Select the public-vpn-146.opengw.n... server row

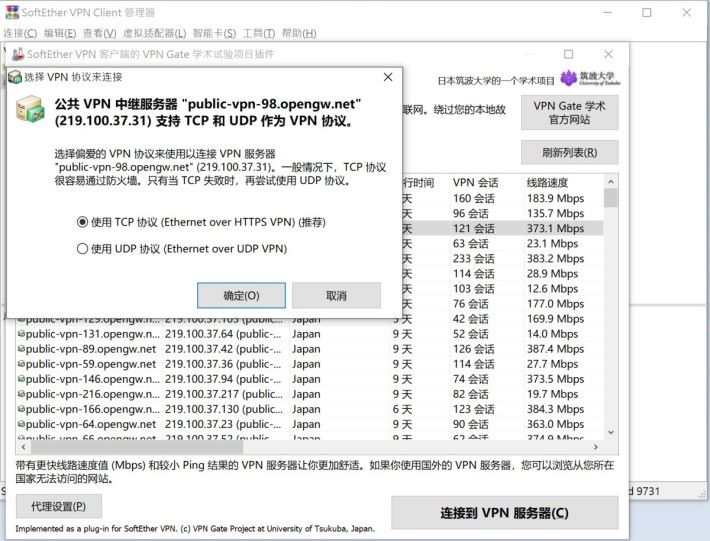[310, 379]
